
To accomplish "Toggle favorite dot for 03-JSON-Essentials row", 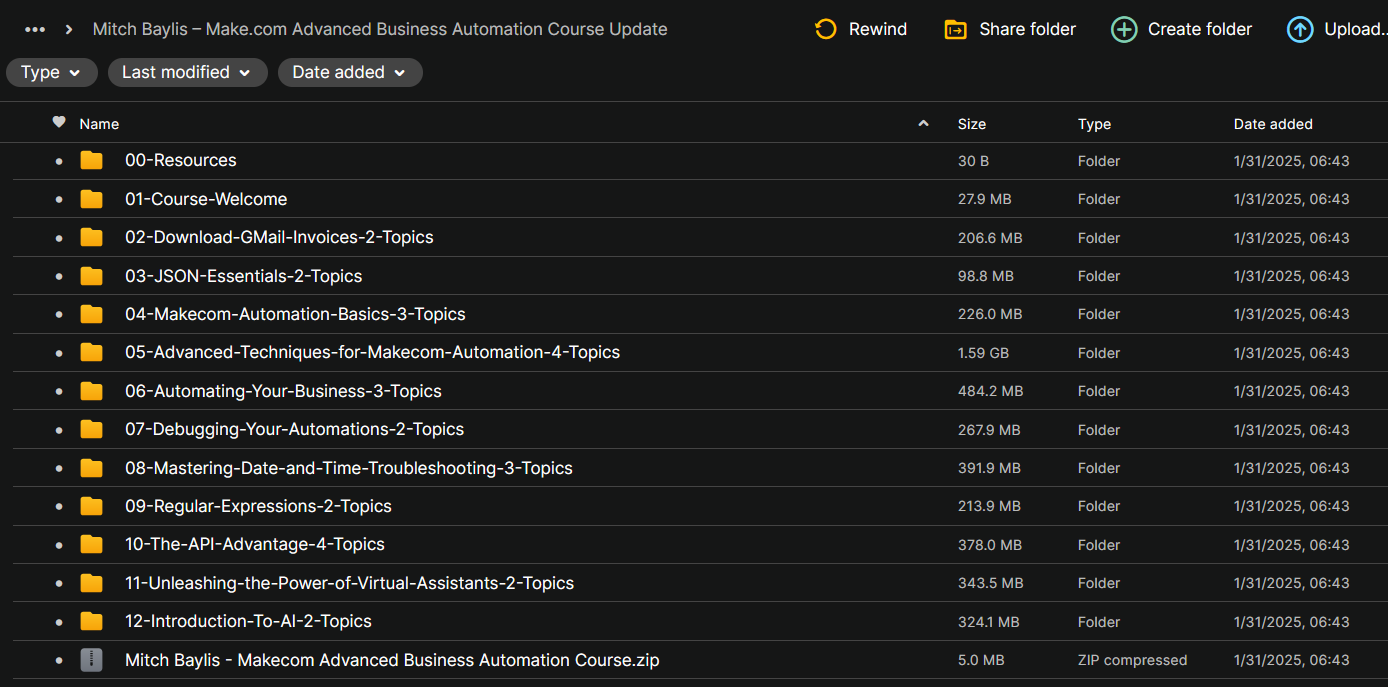I will 59,276.
